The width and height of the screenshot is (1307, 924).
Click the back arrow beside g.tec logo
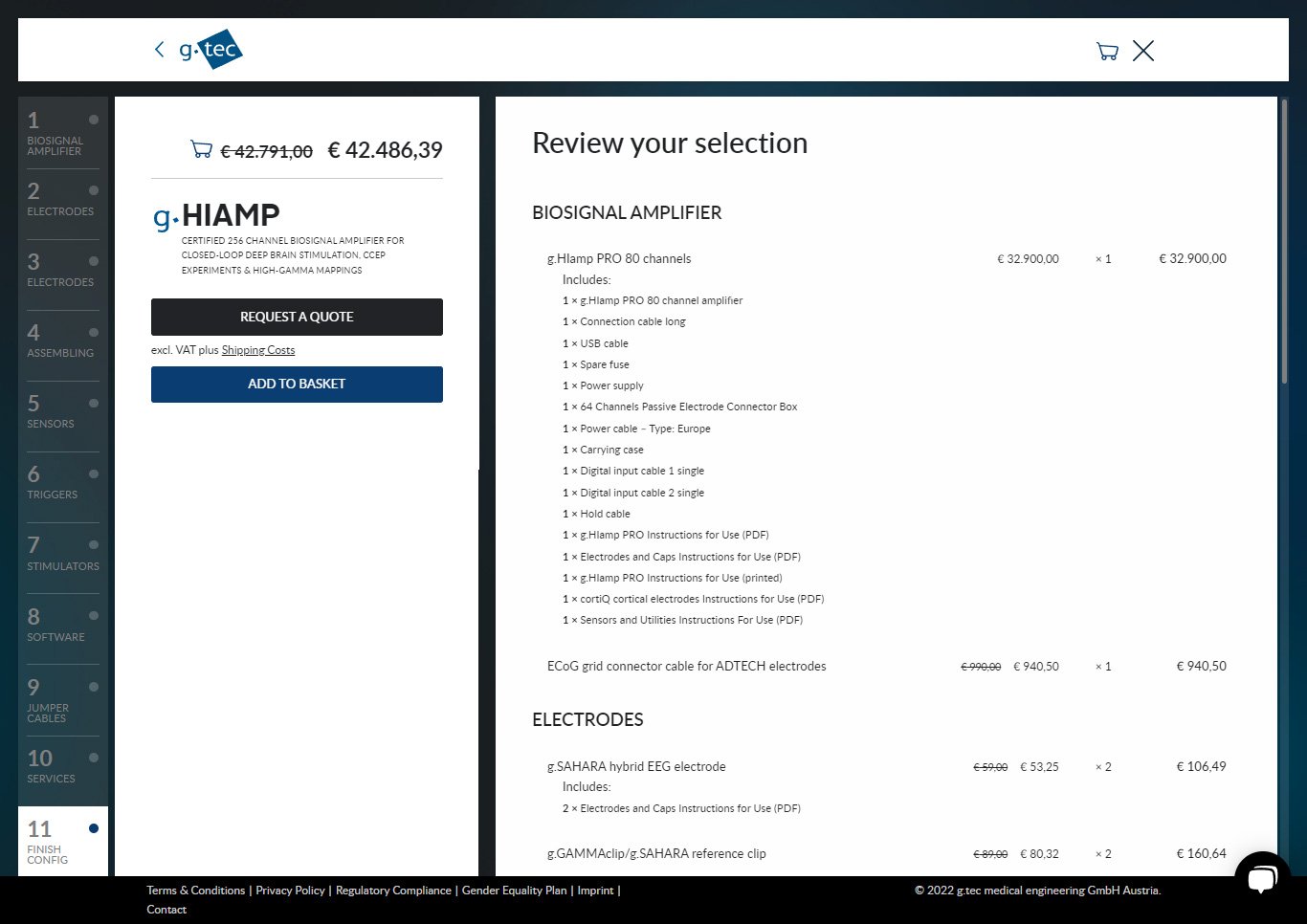click(159, 50)
